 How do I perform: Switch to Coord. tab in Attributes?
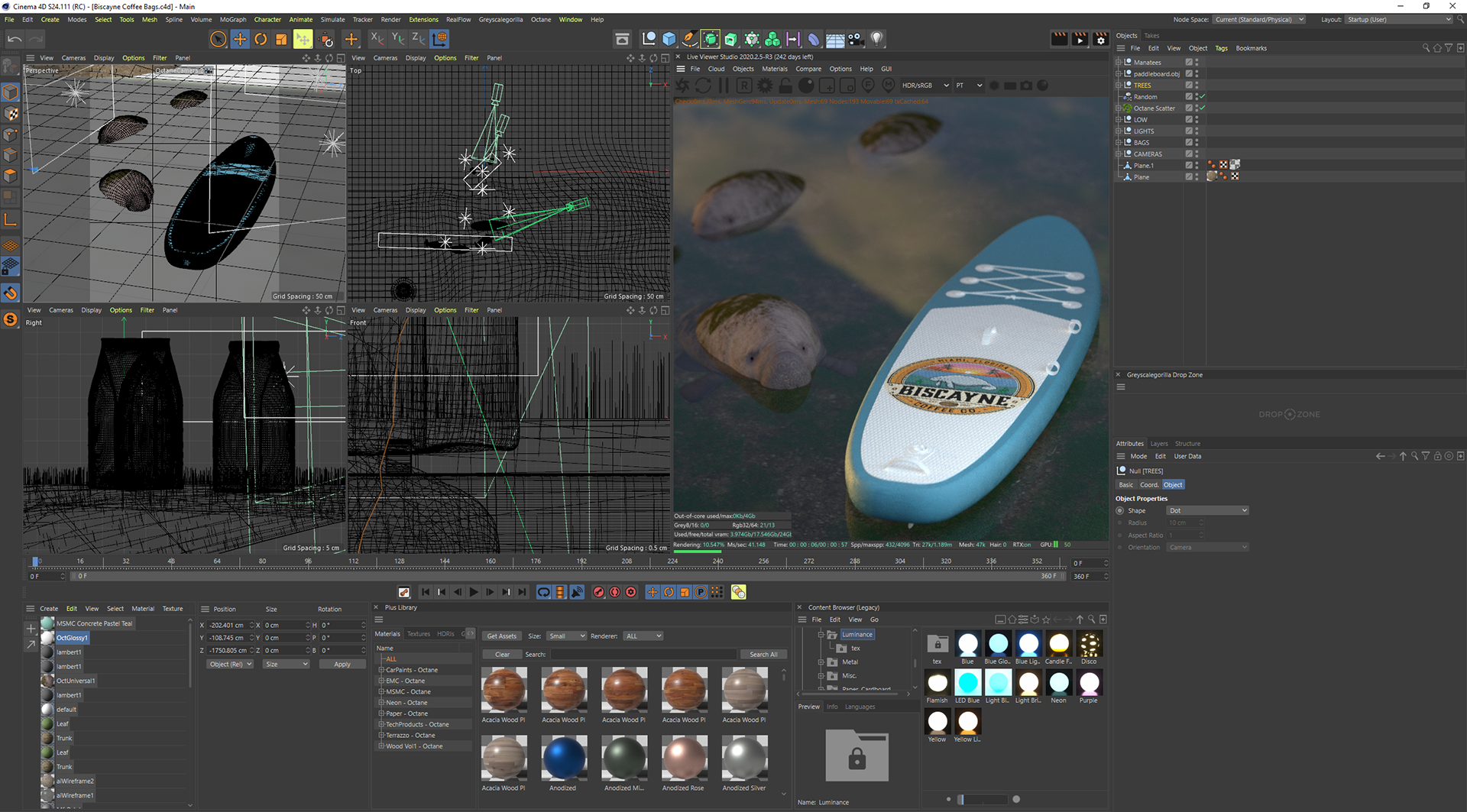click(x=1149, y=485)
